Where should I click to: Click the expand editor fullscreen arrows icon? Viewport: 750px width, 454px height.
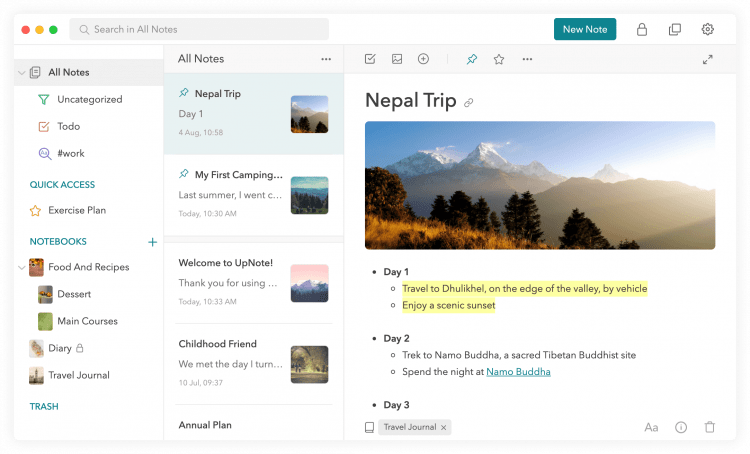pos(707,59)
